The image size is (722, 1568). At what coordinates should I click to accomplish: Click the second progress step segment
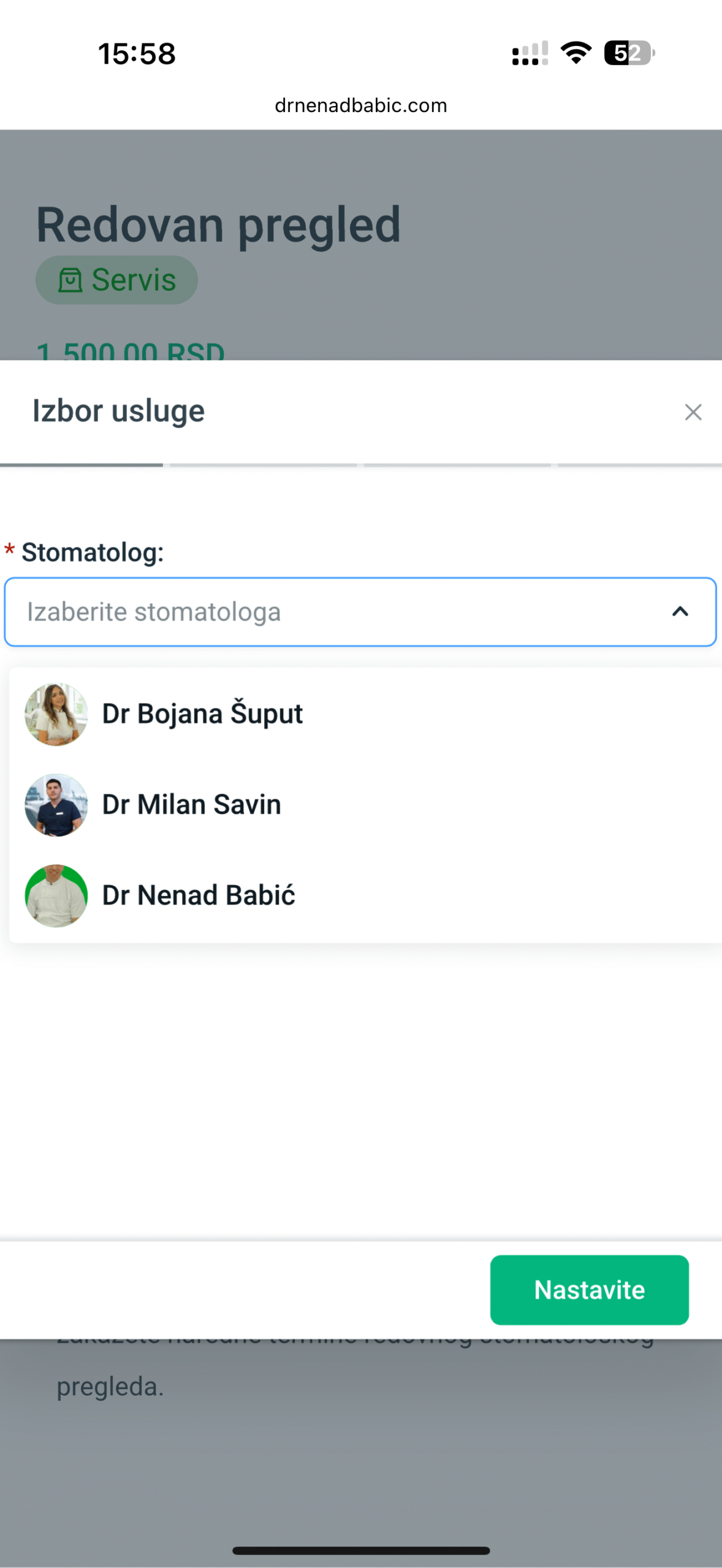264,466
